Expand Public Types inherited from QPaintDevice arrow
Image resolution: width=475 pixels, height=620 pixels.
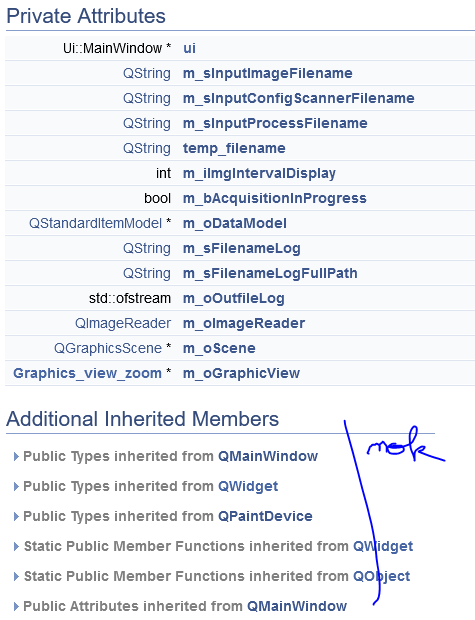click(16, 516)
